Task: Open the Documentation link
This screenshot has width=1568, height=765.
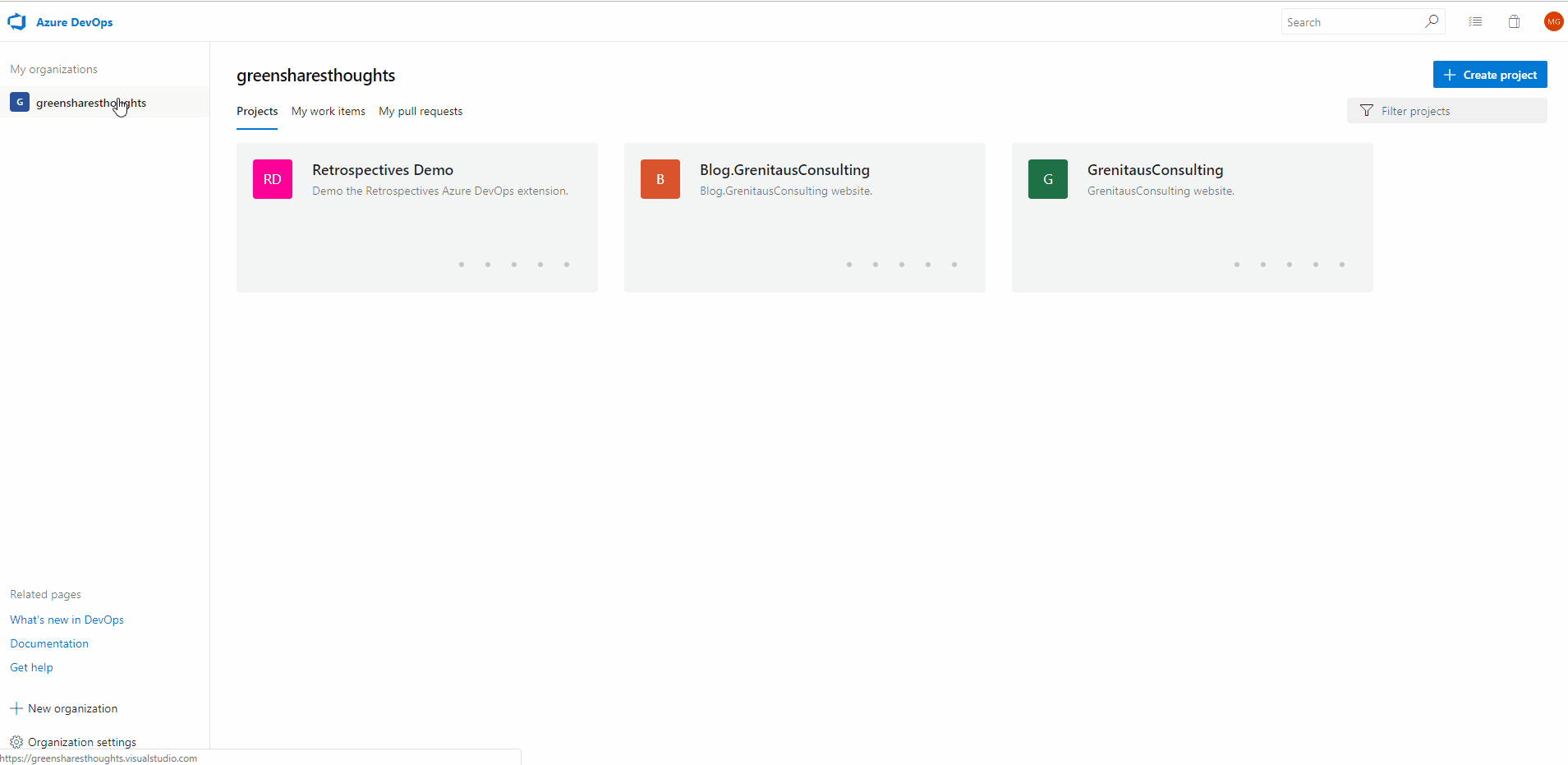Action: pos(49,643)
